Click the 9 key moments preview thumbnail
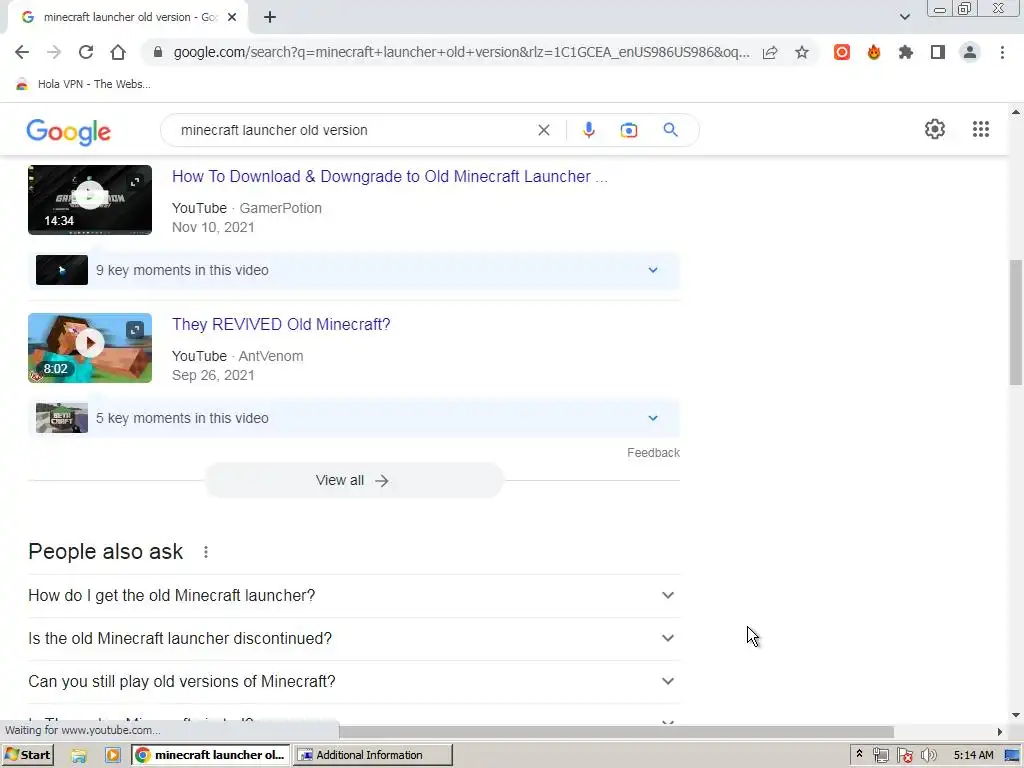This screenshot has width=1024, height=768. pos(61,270)
